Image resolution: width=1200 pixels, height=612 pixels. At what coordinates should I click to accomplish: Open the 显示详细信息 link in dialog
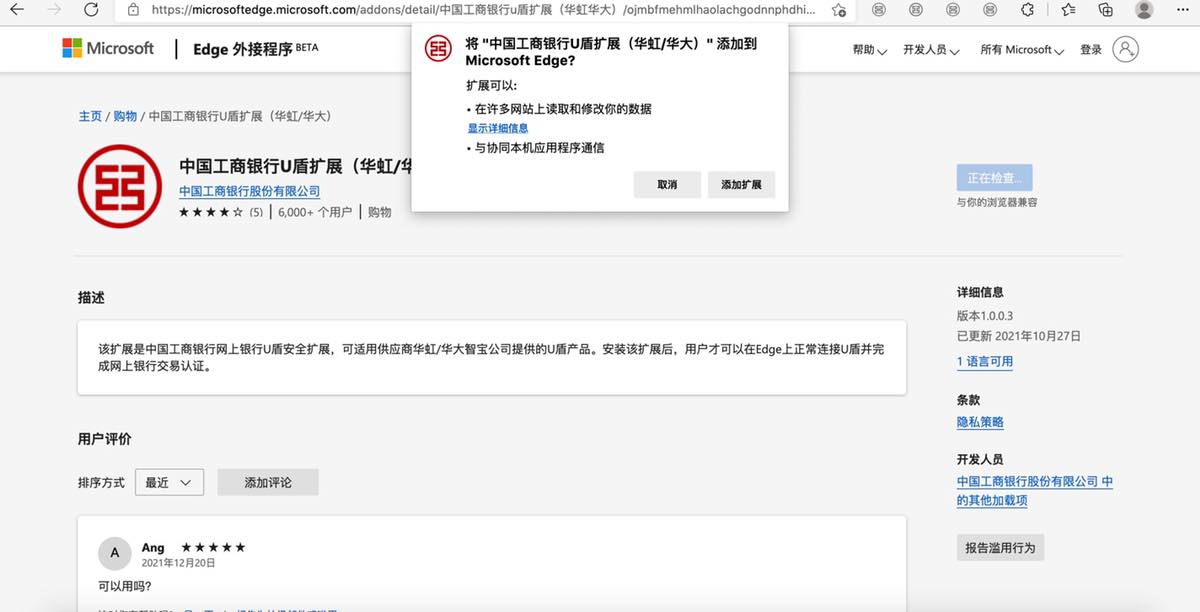497,128
